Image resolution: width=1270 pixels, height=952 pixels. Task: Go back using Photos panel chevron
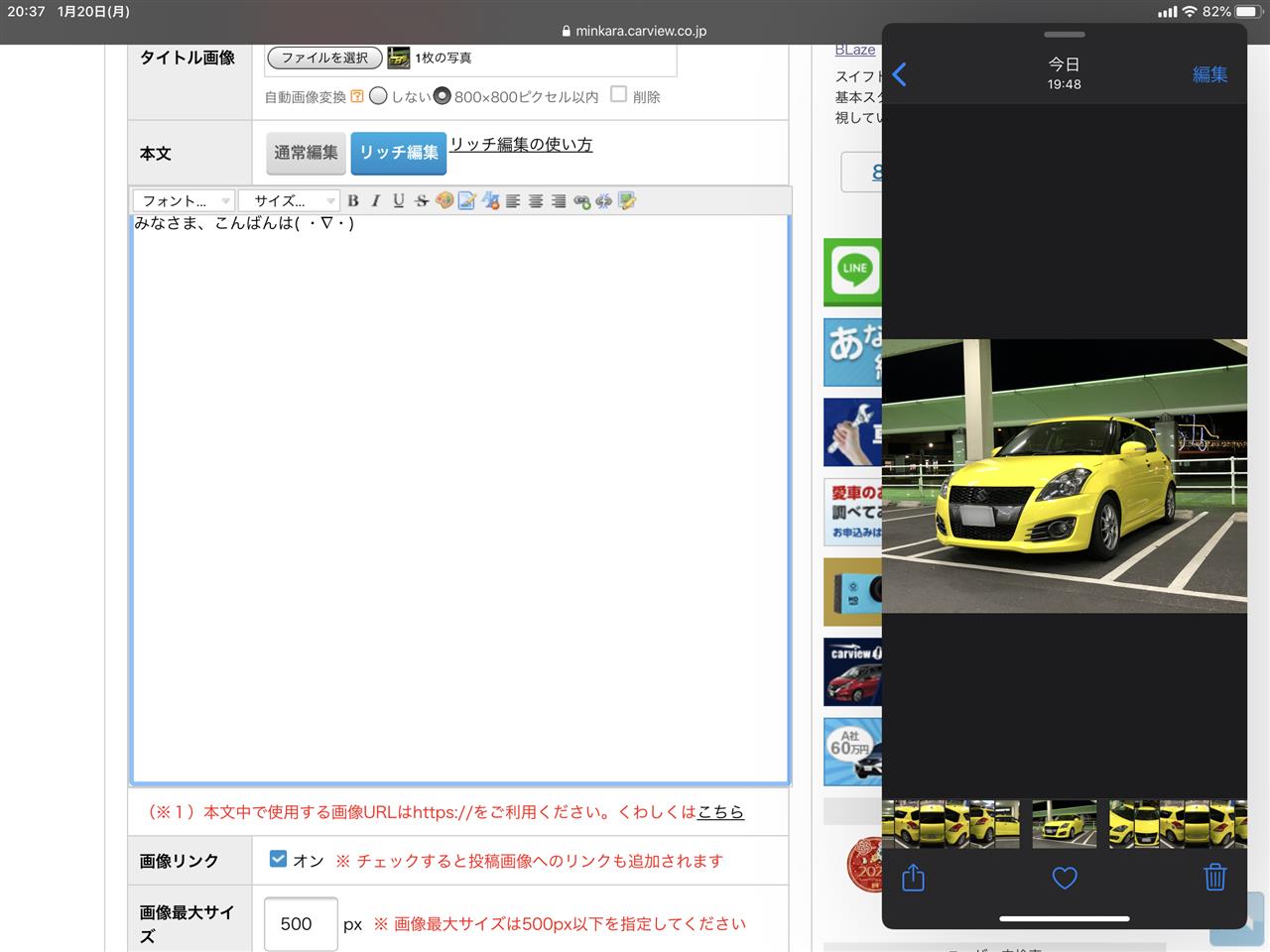point(900,74)
